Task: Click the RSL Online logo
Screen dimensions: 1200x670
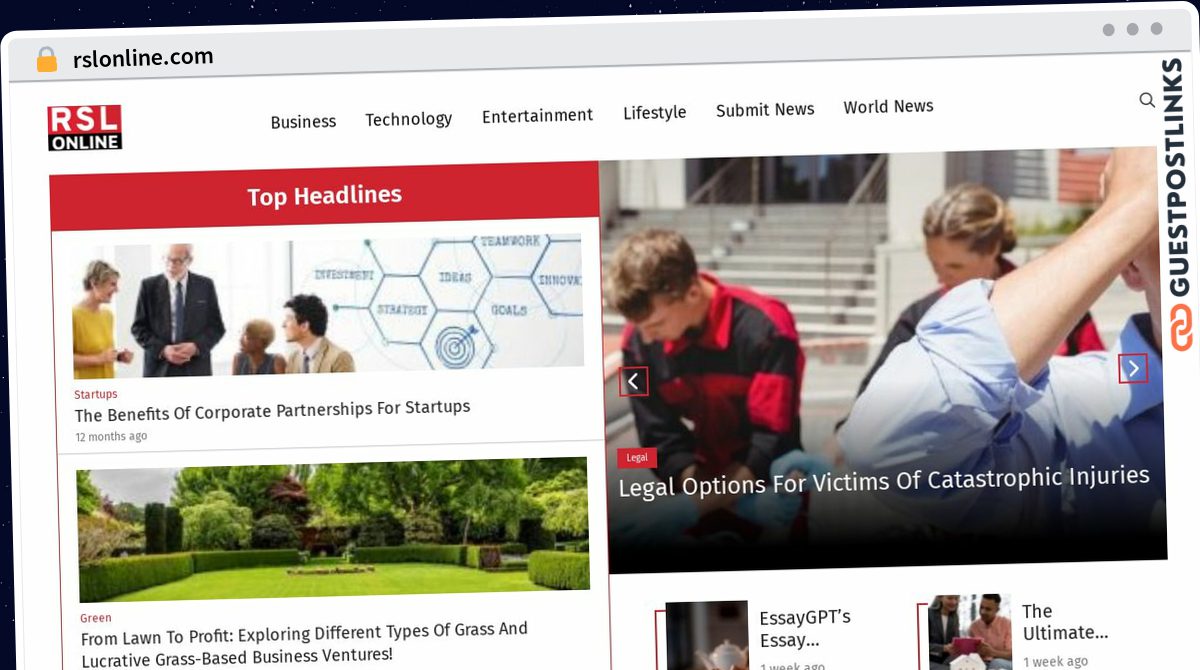Action: [85, 128]
